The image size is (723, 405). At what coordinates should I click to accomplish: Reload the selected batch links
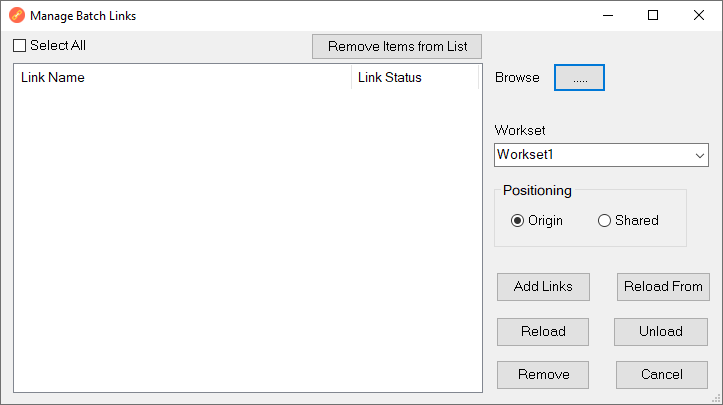click(x=543, y=331)
